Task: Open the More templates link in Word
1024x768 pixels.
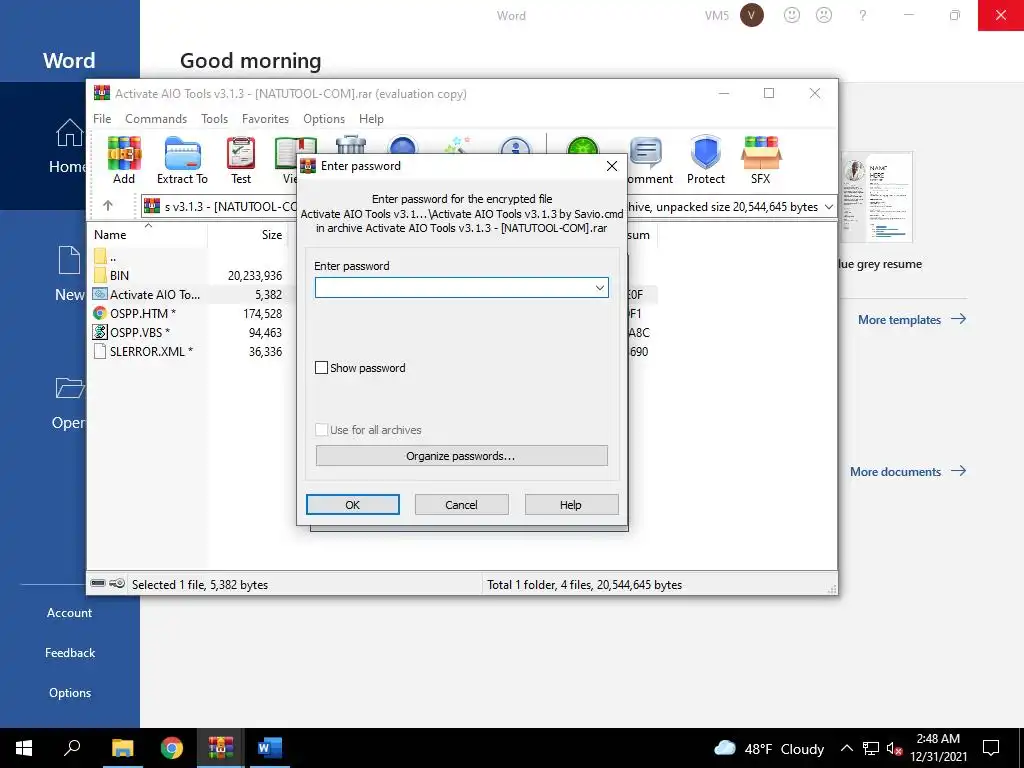Action: click(x=912, y=319)
